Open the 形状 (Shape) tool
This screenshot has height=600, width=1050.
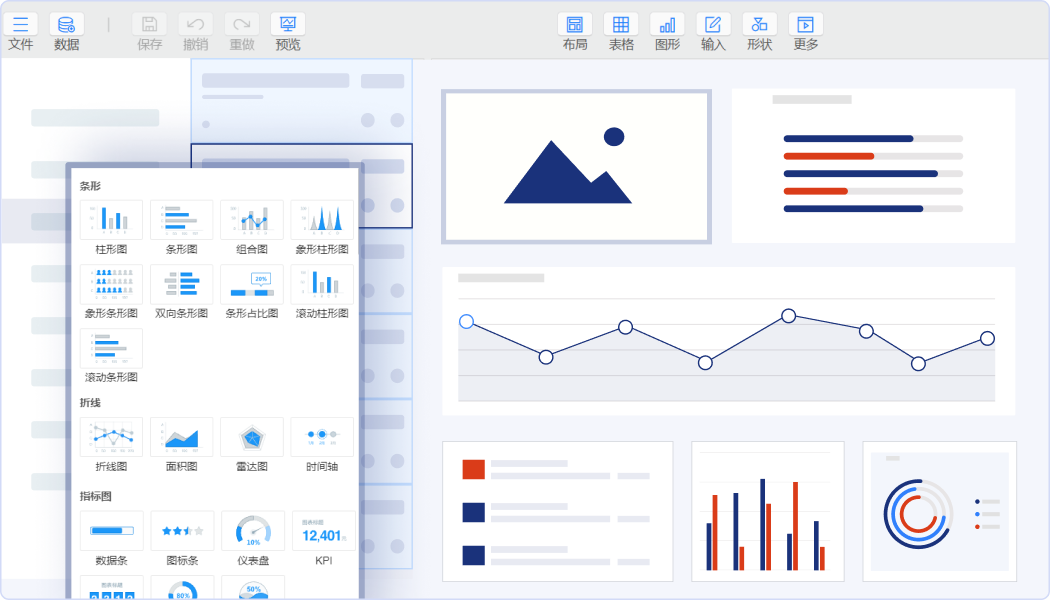click(759, 25)
